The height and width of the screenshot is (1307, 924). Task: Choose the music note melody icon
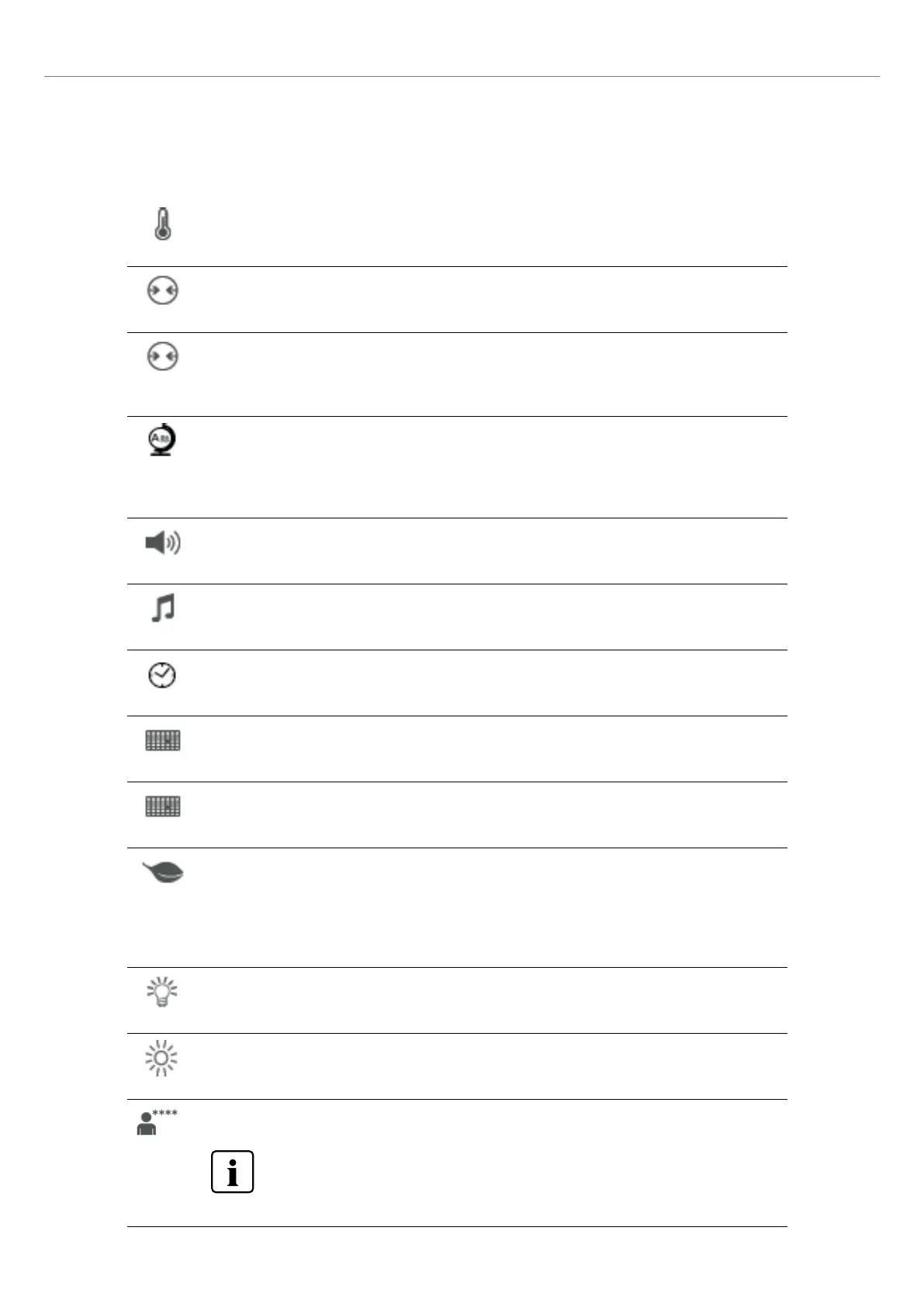click(162, 608)
